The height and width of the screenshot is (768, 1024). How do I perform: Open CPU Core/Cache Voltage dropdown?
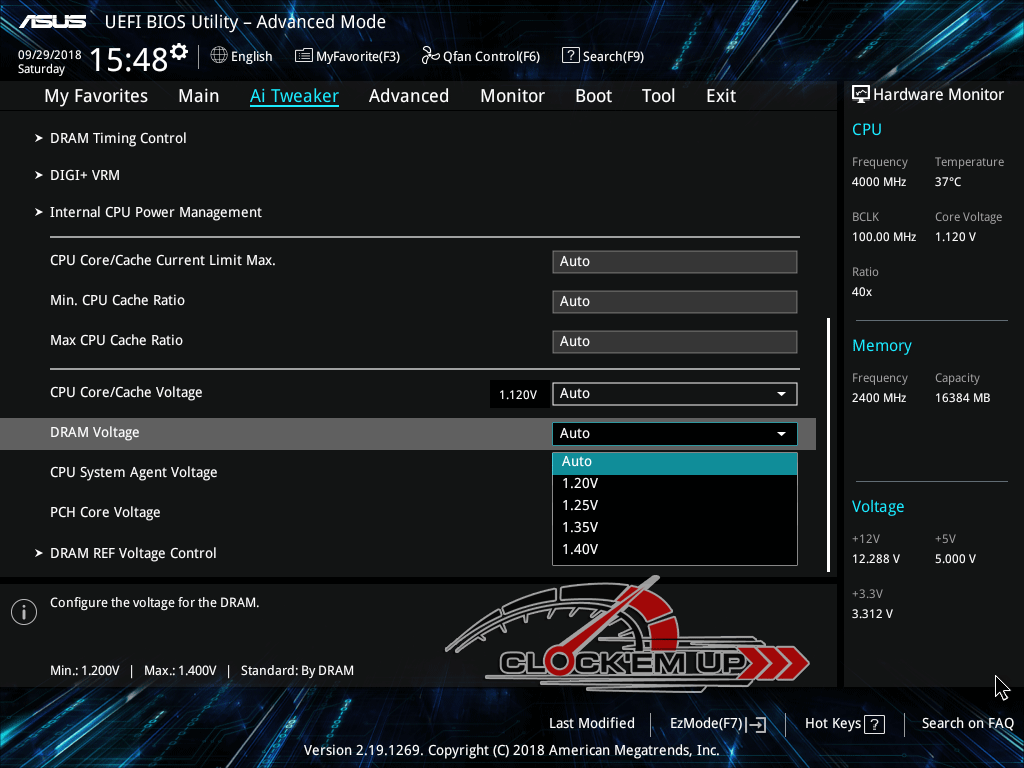tap(674, 394)
